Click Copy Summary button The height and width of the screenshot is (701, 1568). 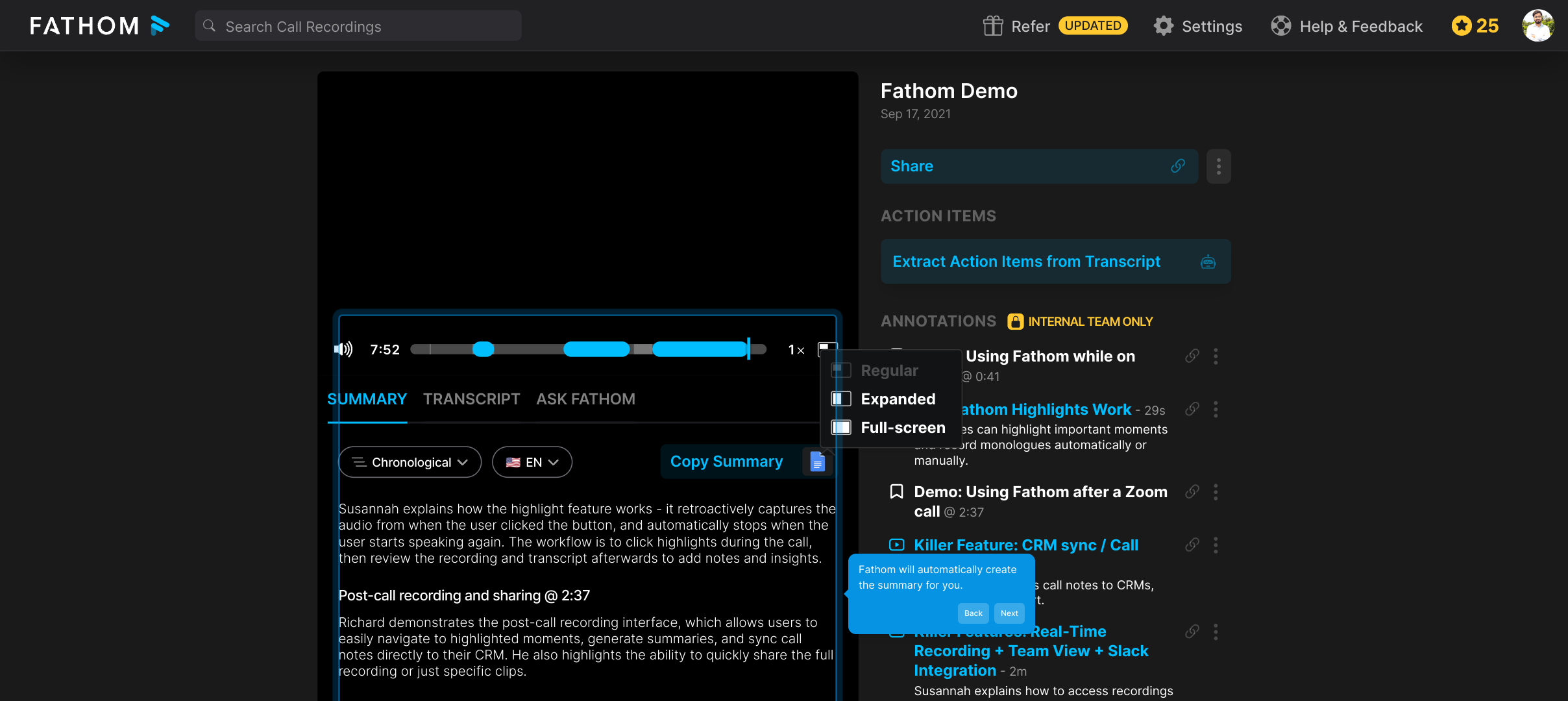727,461
